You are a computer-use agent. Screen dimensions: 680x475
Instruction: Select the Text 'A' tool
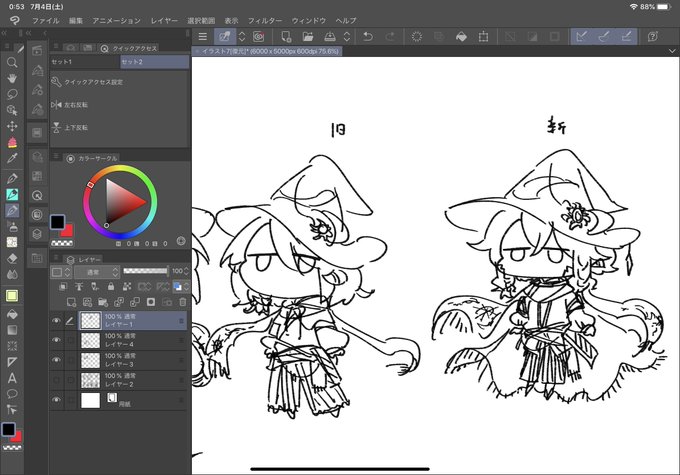coord(12,378)
